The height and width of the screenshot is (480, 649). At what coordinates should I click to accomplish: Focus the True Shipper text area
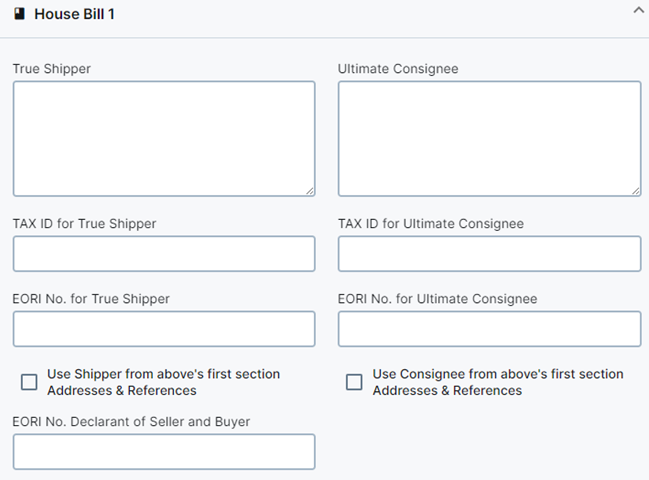[x=163, y=138]
